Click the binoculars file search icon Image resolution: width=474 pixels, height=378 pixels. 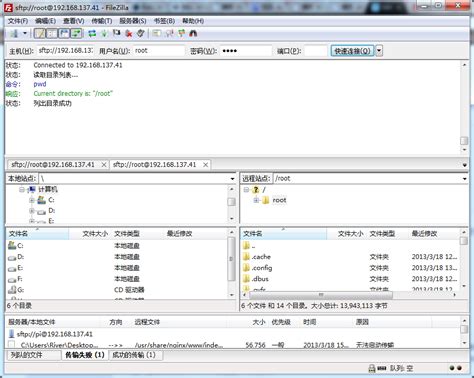[x=193, y=33]
